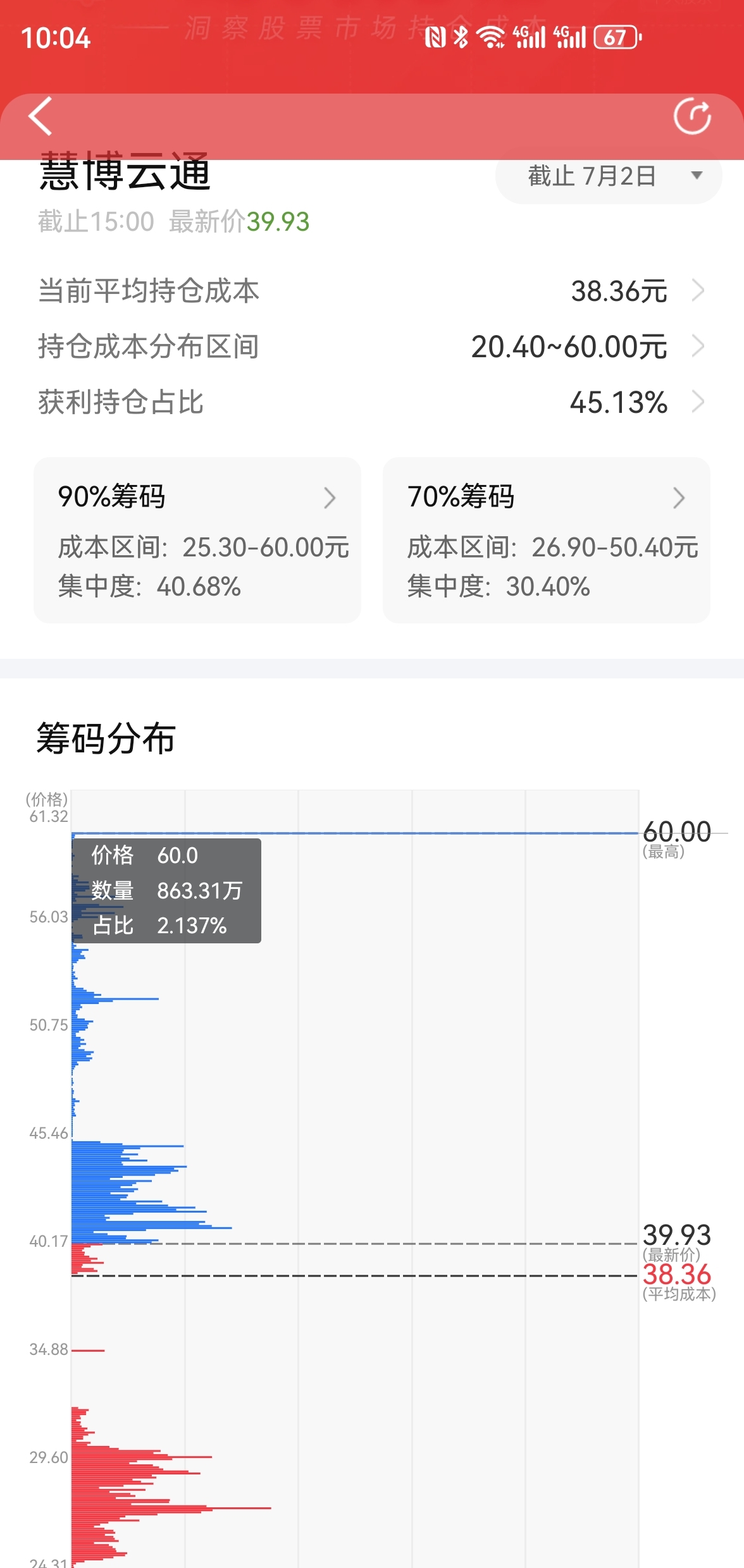Tap the NFC status icon
Viewport: 744px width, 1568px height.
tap(435, 37)
